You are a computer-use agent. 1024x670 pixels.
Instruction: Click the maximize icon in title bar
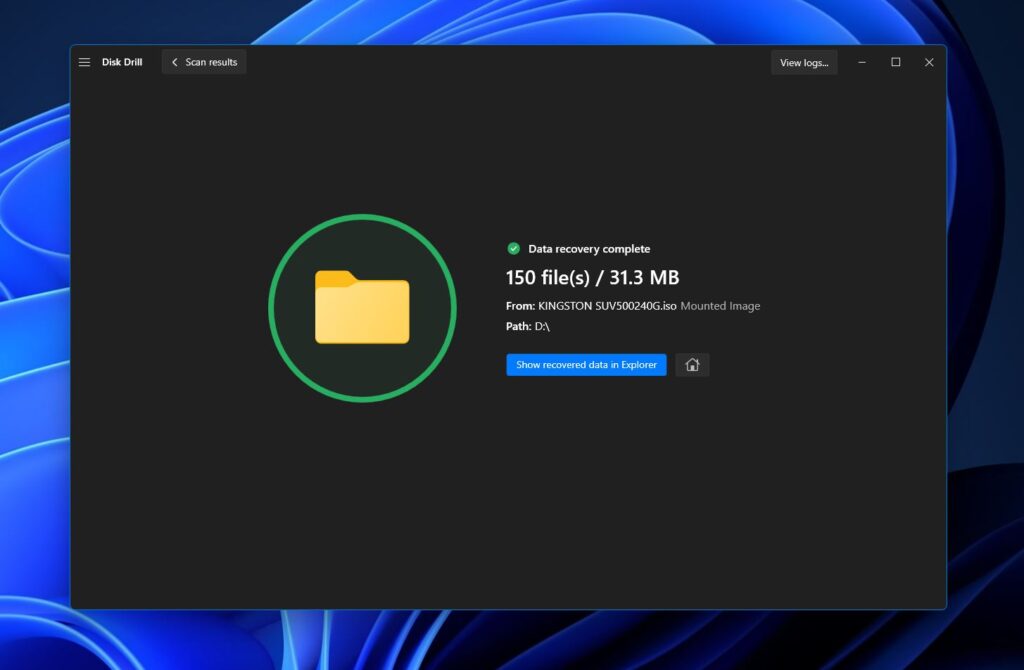[x=895, y=62]
